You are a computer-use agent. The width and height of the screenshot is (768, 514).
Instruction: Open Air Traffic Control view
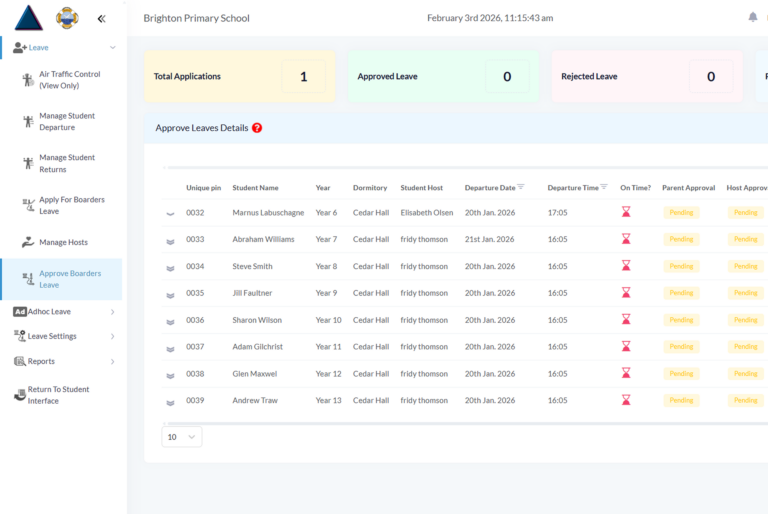click(69, 80)
